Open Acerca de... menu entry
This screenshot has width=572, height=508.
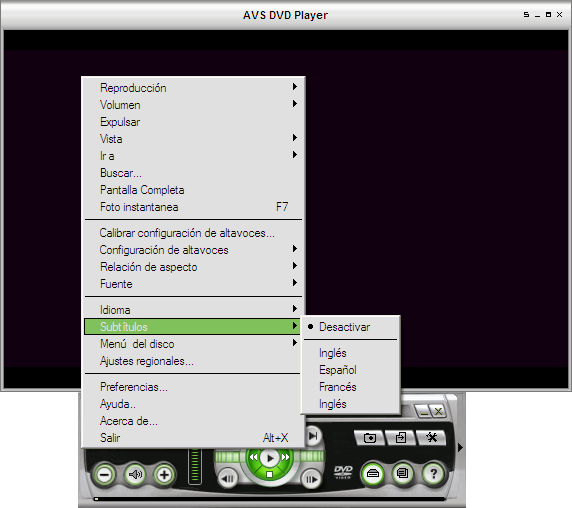pos(193,421)
